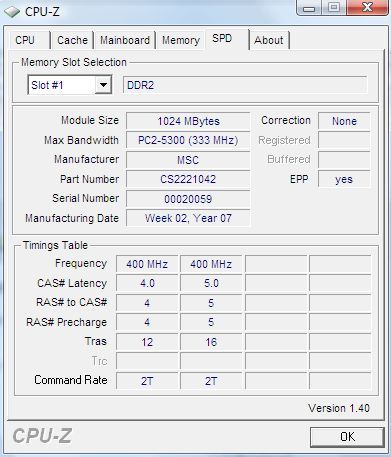Click the Module Size label
The width and height of the screenshot is (391, 457).
tap(90, 120)
